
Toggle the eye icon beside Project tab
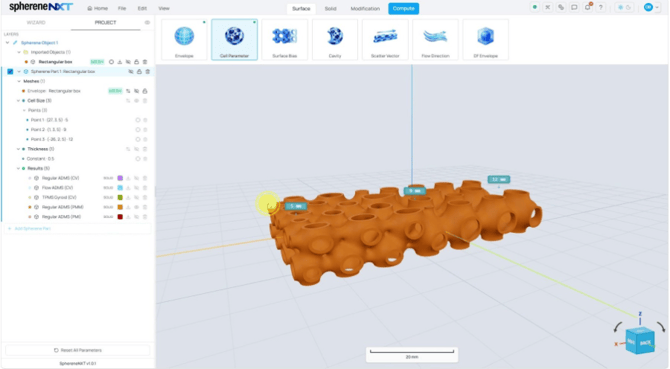(147, 23)
